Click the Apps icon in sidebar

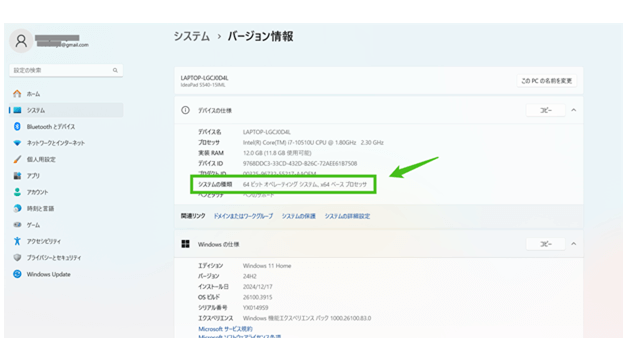[17, 176]
